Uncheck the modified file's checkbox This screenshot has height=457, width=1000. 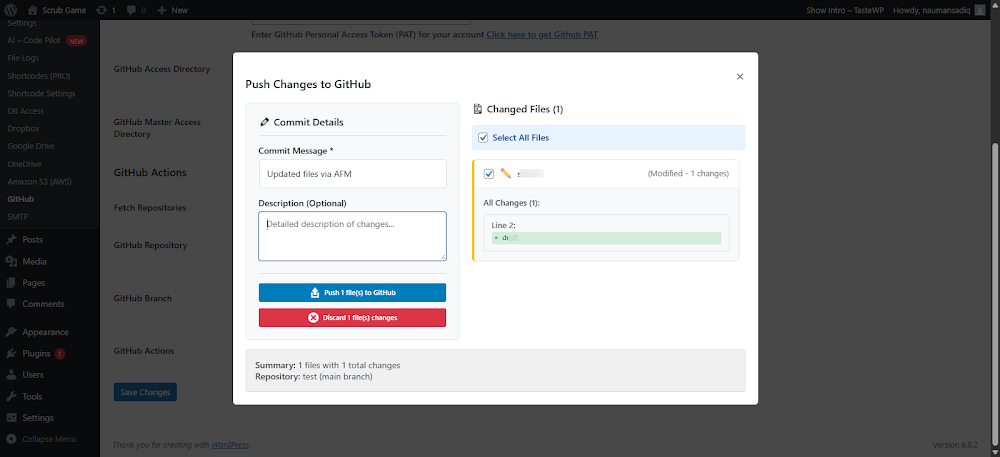tap(489, 173)
